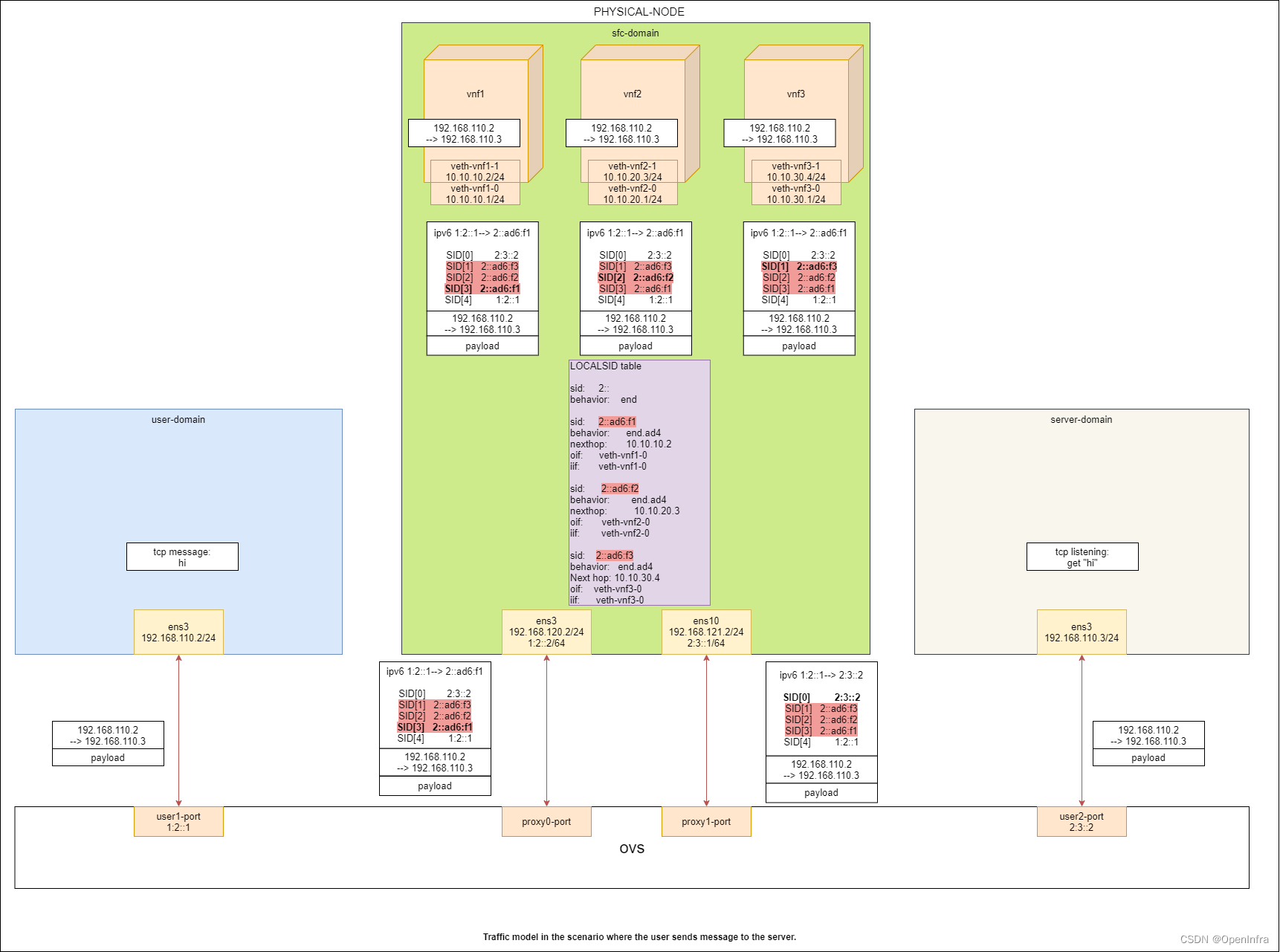Select the proxy0-port box
The image size is (1280, 952).
point(546,822)
